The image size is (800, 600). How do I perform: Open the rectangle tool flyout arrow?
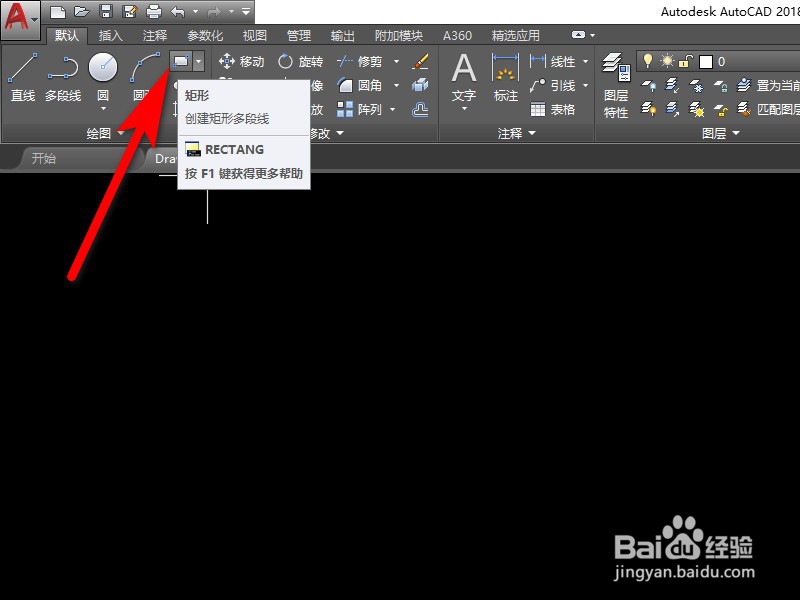(x=198, y=62)
